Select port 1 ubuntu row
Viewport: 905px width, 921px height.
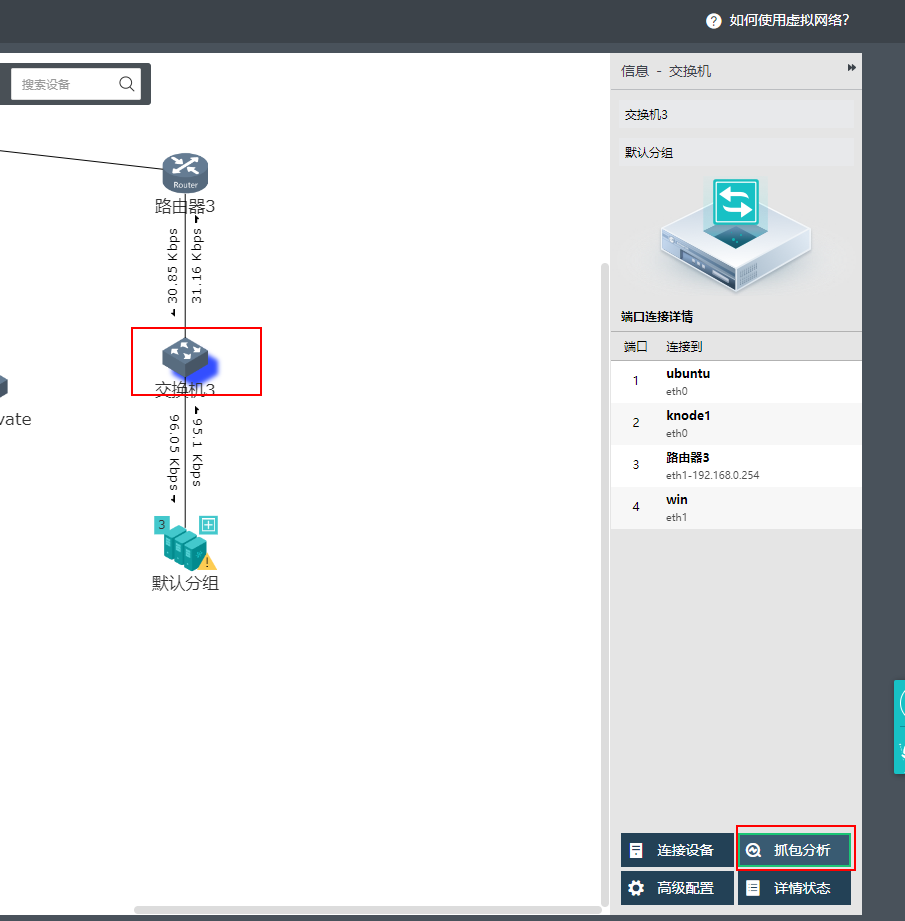(735, 381)
